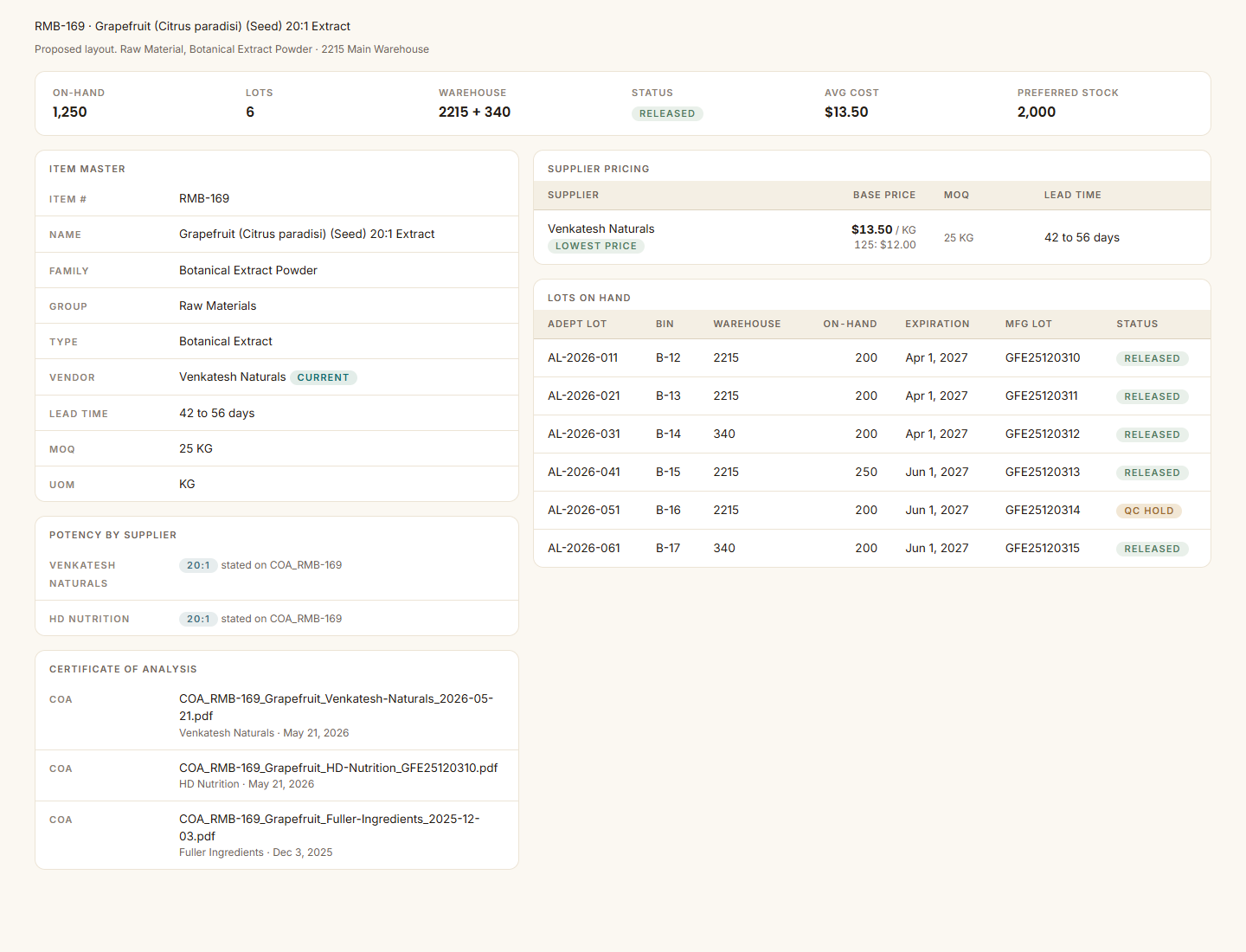
Task: Click the CURRENT vendor badge
Action: (324, 377)
